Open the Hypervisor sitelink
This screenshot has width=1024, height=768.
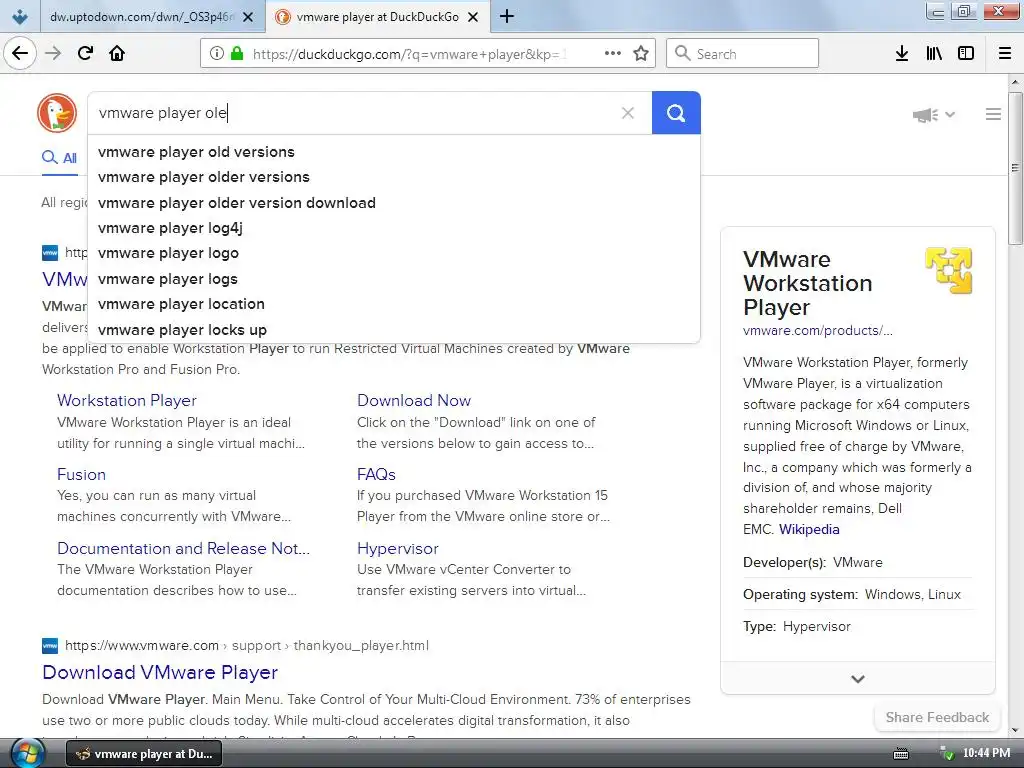click(x=398, y=549)
